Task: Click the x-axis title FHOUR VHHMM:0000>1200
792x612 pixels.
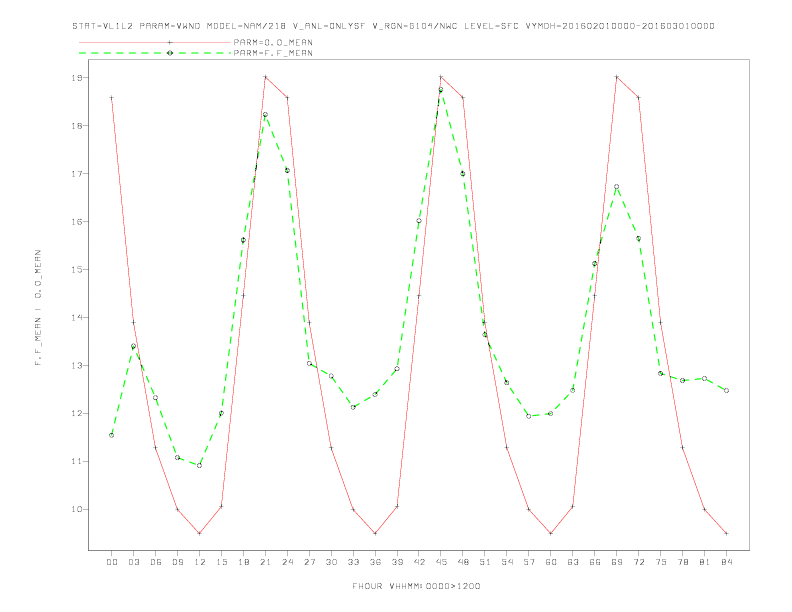Action: coord(416,586)
